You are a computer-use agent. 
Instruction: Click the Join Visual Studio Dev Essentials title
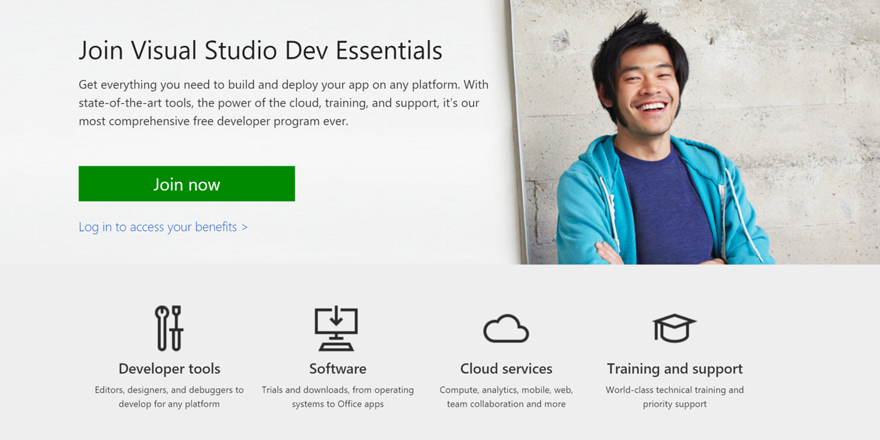point(260,51)
